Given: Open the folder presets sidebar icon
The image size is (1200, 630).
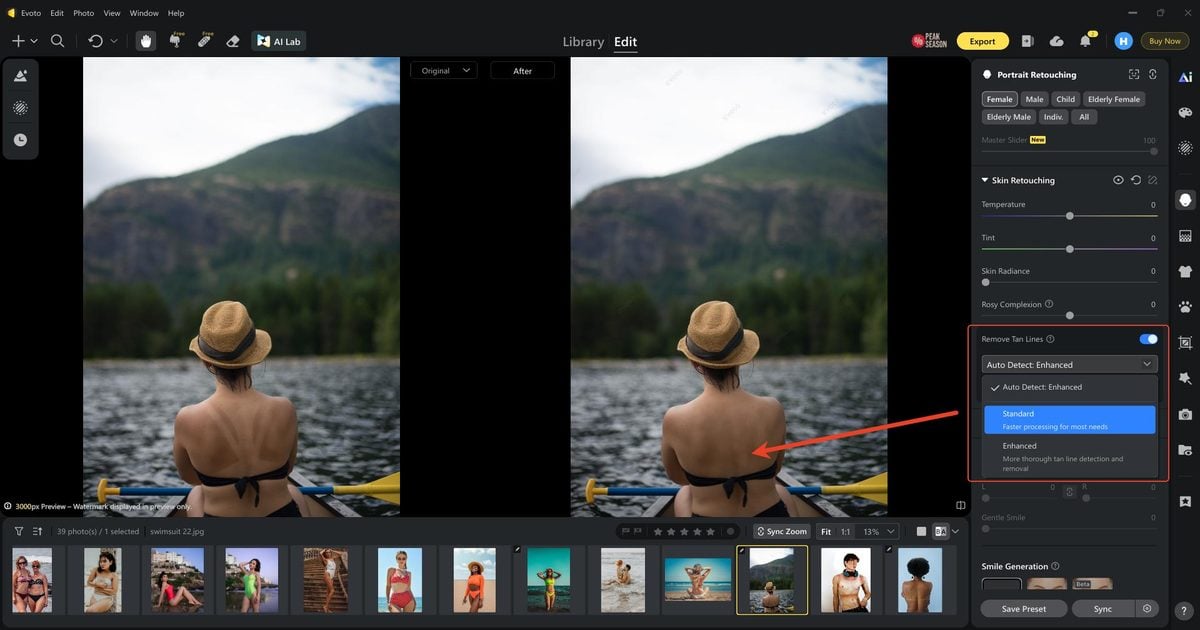Looking at the screenshot, I should coord(1185,450).
